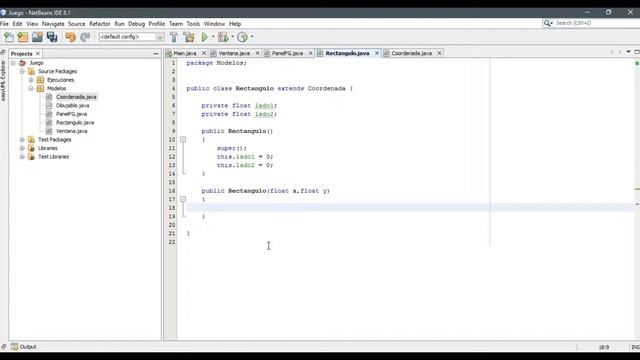Click the search magnifier icon
Image resolution: width=640 pixels, height=360 pixels.
[547, 23]
